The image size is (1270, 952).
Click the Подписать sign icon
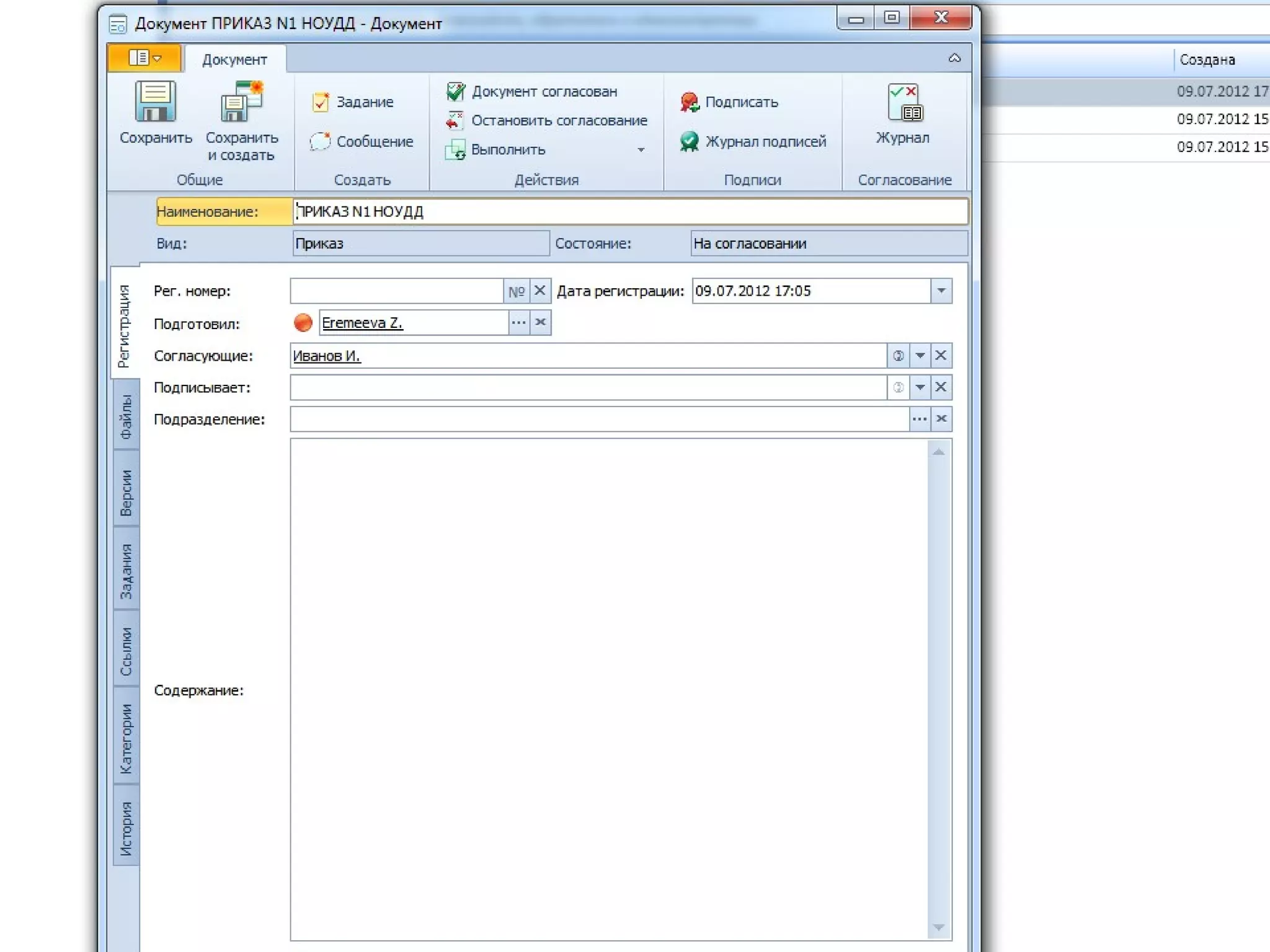(690, 102)
